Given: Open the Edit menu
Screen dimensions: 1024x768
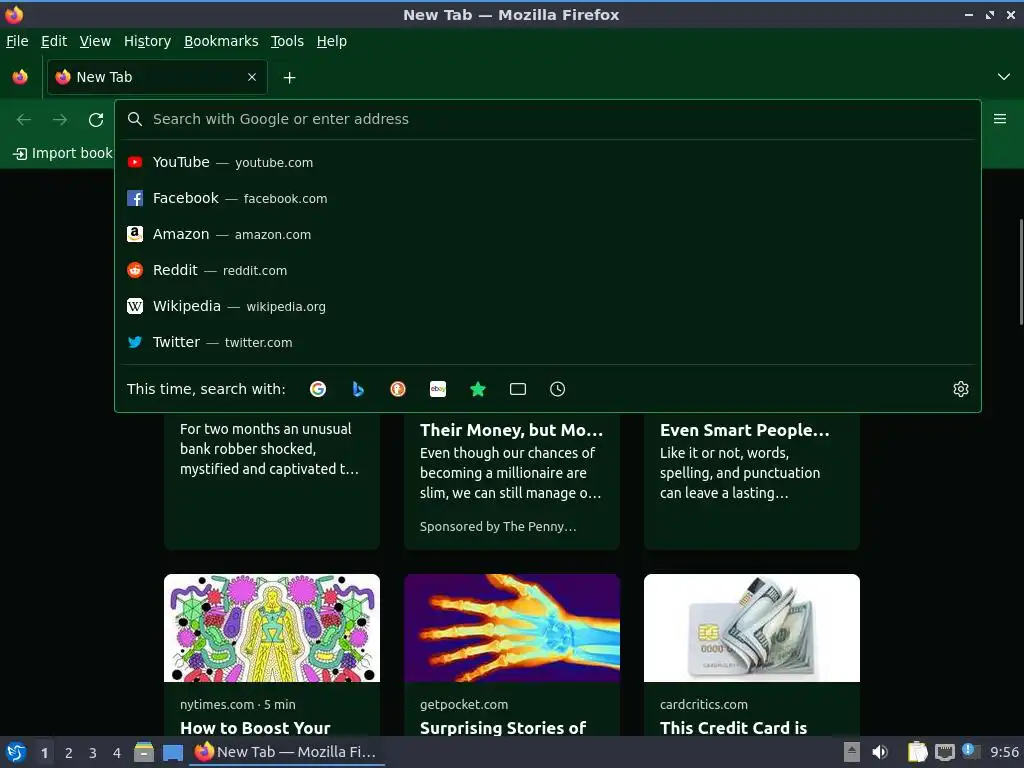Looking at the screenshot, I should pyautogui.click(x=54, y=41).
